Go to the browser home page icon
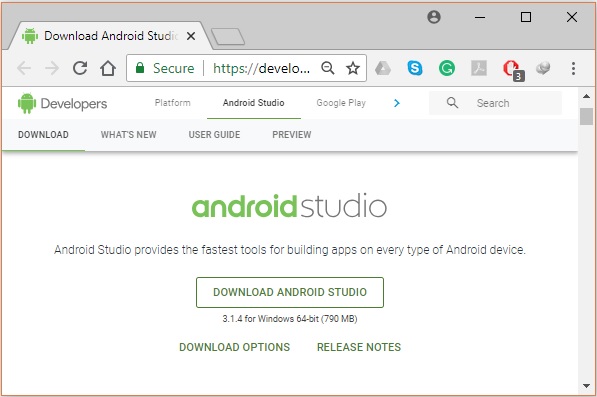The height and width of the screenshot is (397, 597). tap(108, 68)
